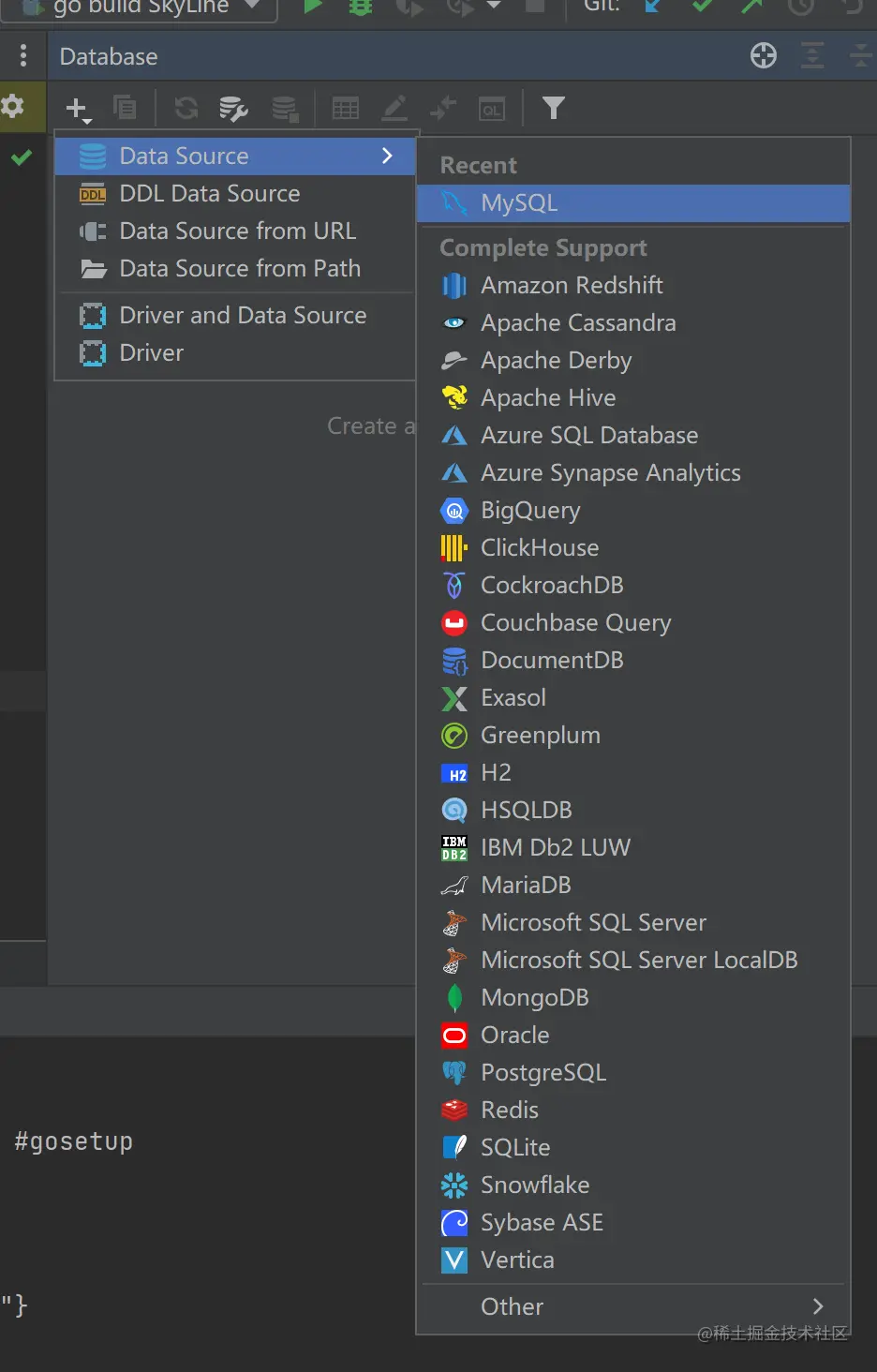This screenshot has height=1372, width=877.
Task: Pick MongoDB from the database list
Action: pos(534,997)
